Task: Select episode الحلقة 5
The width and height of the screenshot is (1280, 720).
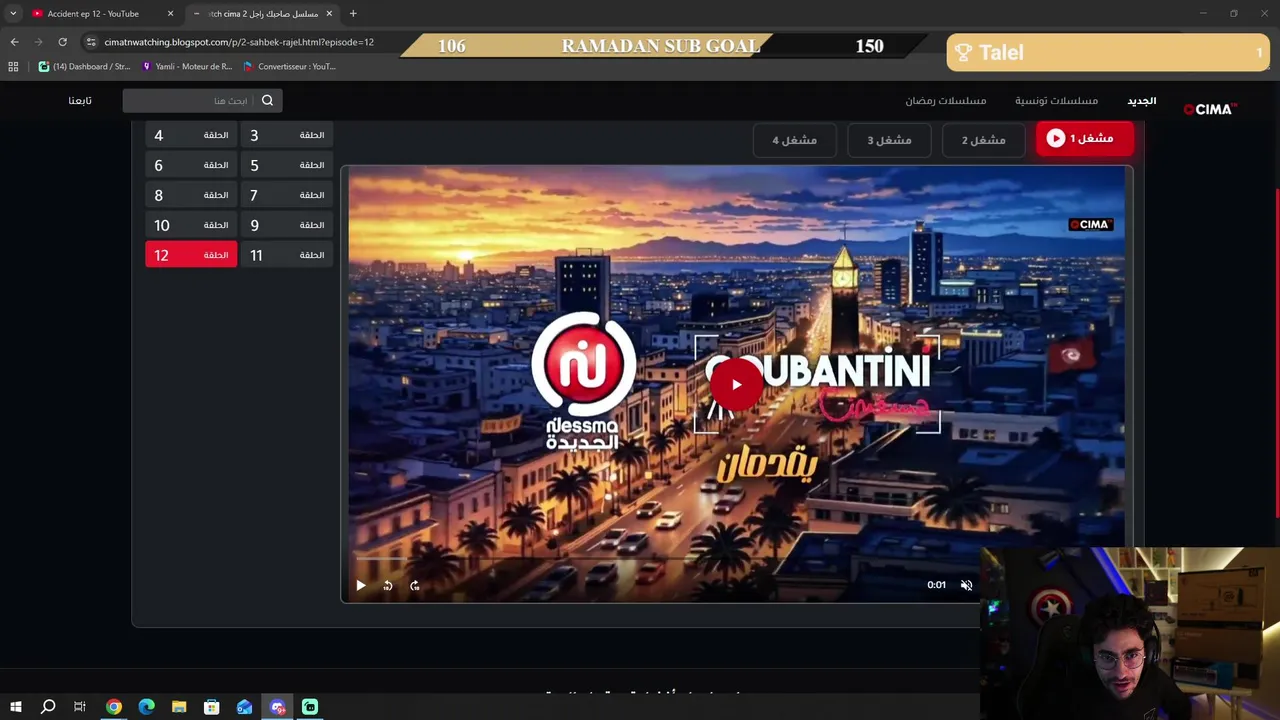Action: (287, 165)
